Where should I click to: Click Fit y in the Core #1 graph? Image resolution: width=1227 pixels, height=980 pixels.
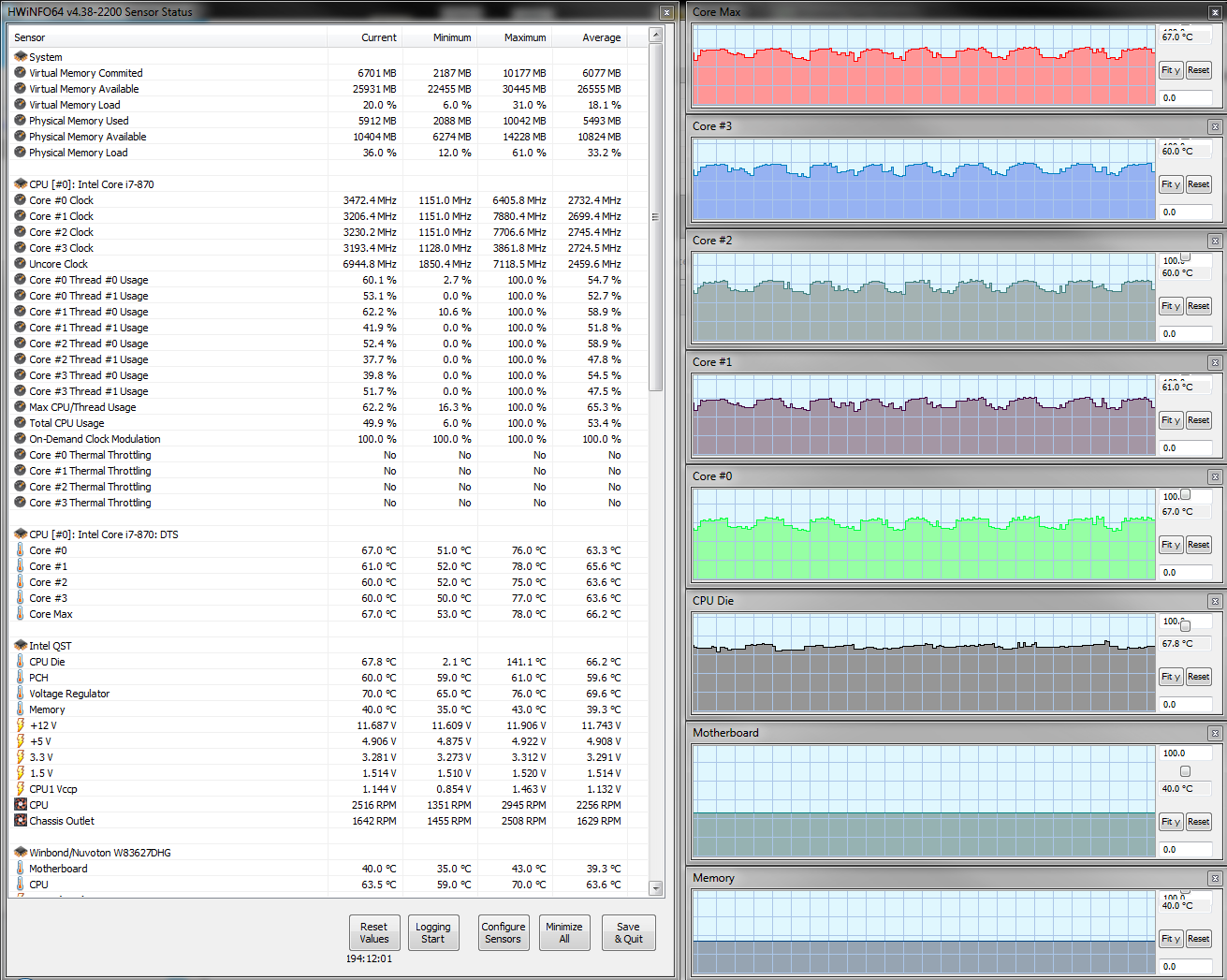(x=1171, y=420)
